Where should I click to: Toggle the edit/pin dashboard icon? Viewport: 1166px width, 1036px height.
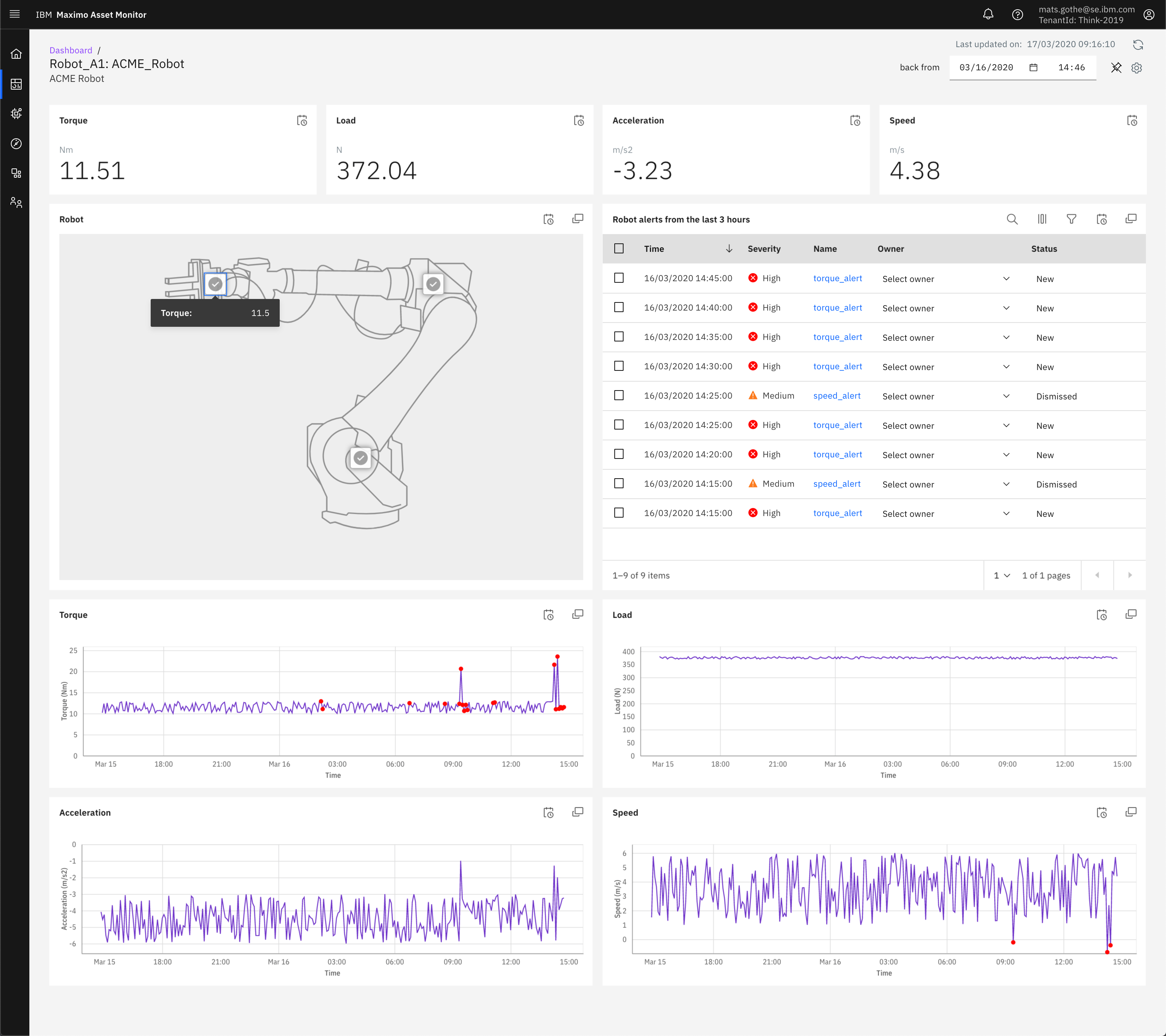pyautogui.click(x=1116, y=67)
